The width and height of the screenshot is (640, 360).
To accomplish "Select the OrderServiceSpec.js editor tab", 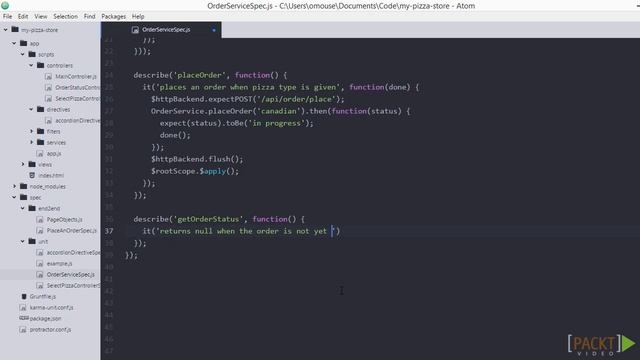I will 162,30.
